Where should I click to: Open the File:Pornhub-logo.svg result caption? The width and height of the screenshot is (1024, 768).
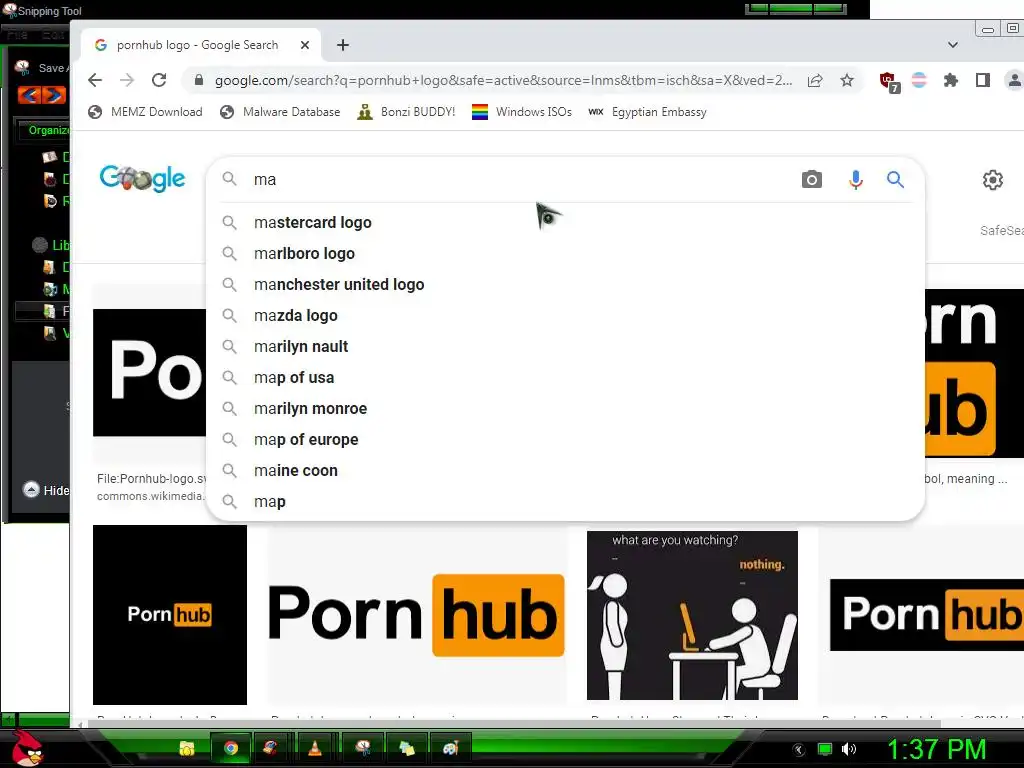pos(151,479)
